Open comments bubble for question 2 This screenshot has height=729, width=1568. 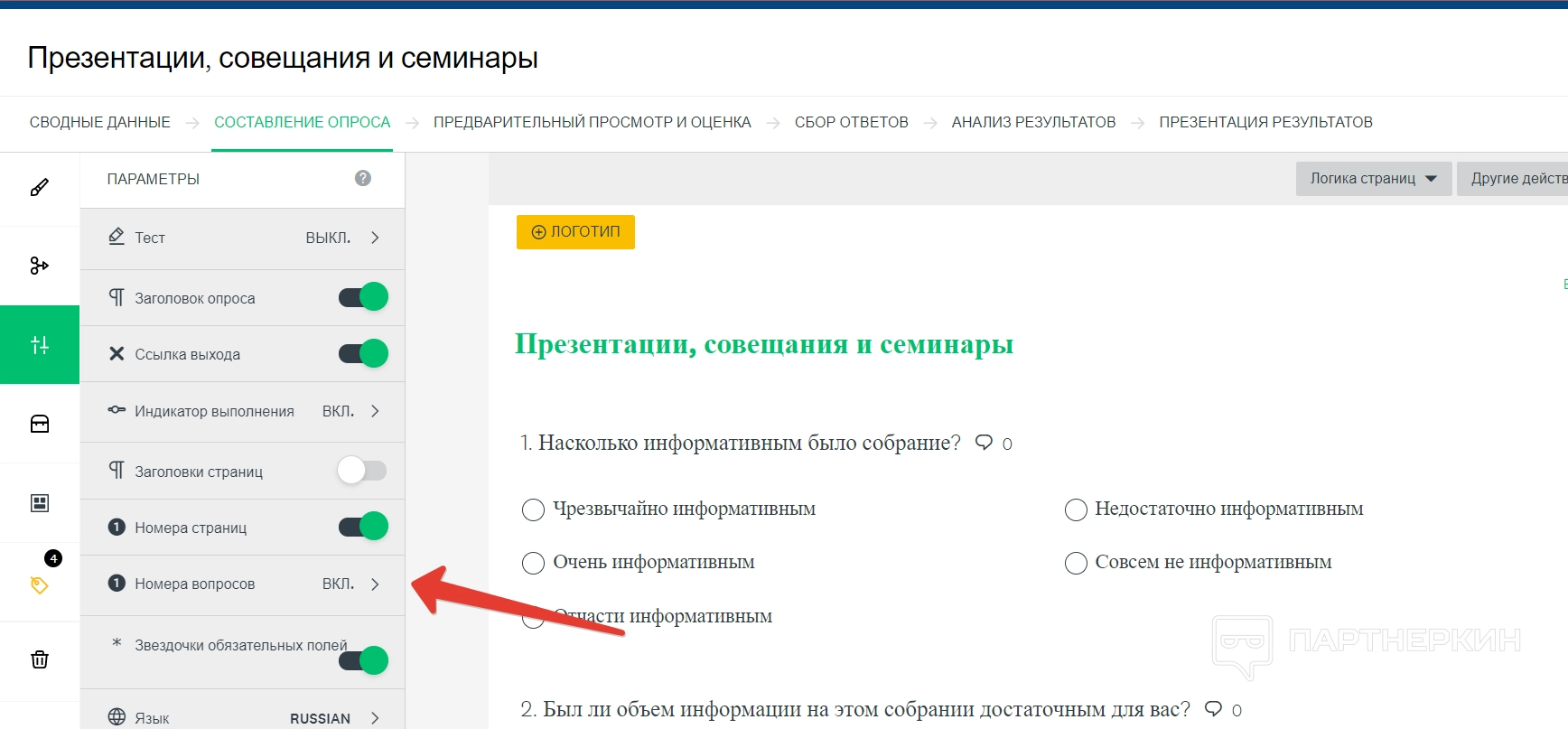[x=1214, y=709]
